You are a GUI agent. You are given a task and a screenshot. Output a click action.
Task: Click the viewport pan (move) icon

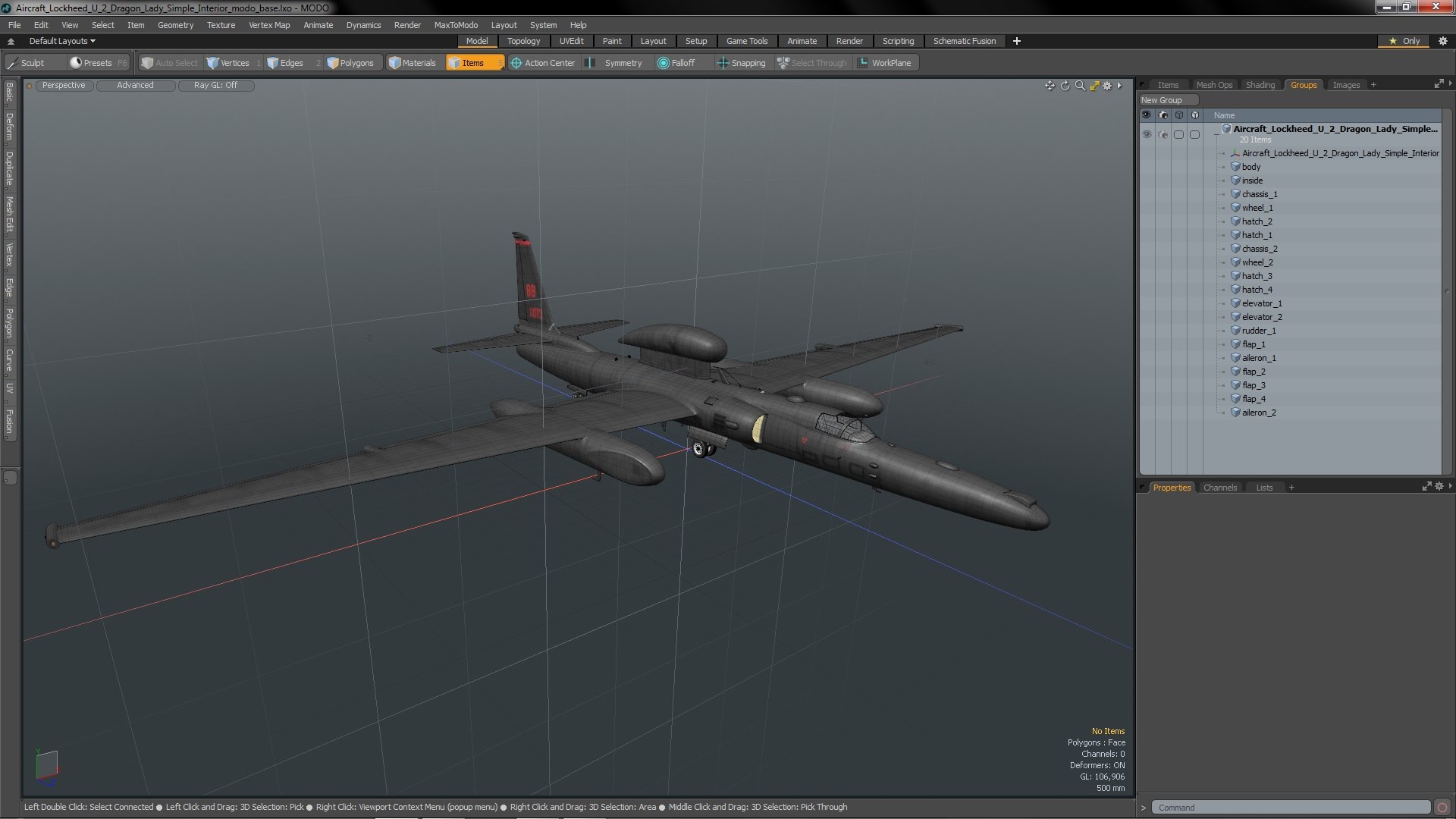(1050, 86)
